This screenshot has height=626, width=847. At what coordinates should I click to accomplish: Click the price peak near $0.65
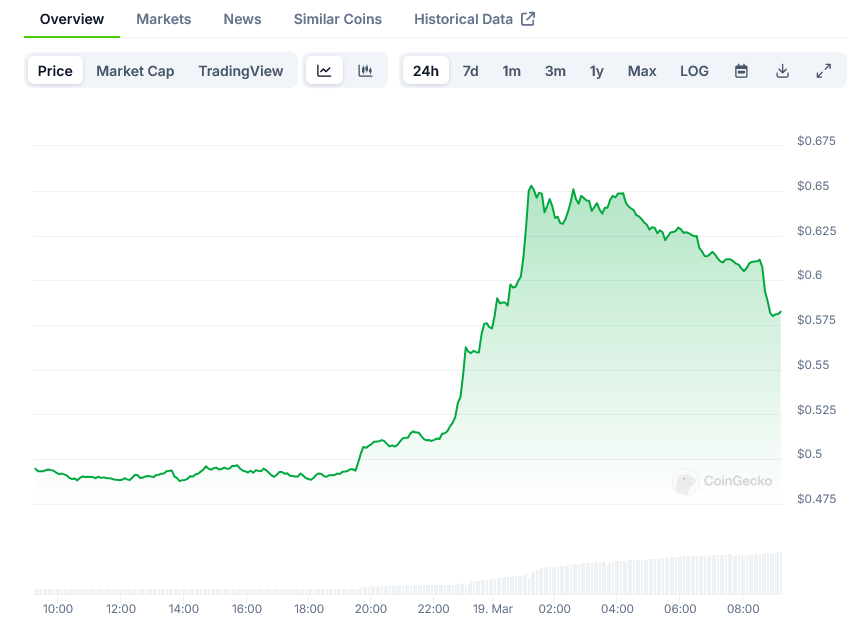click(531, 186)
